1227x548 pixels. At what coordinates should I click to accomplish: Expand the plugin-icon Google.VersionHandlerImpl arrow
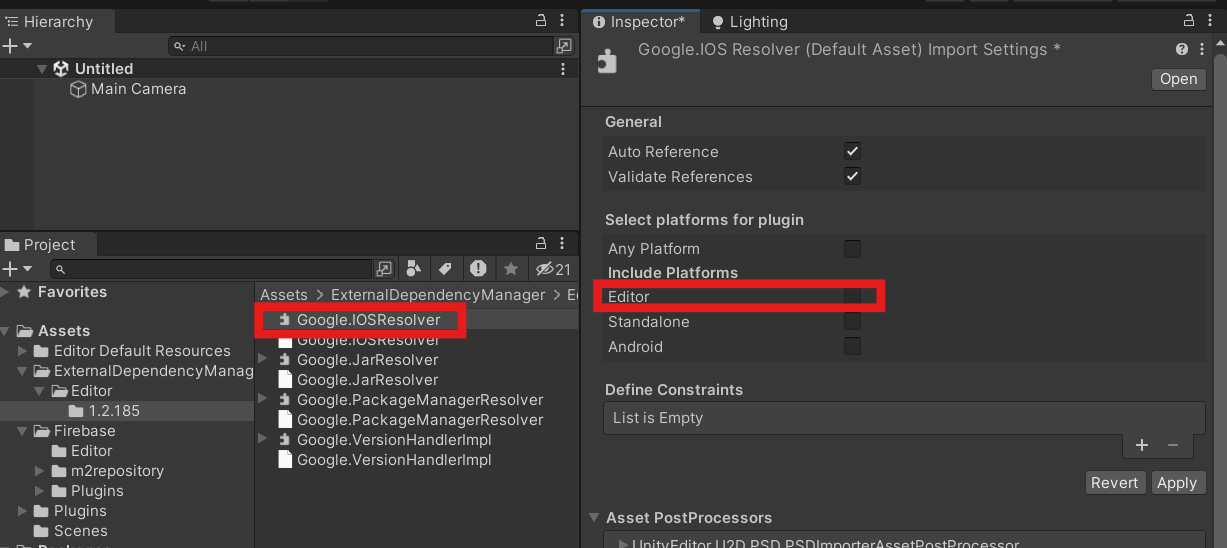263,439
